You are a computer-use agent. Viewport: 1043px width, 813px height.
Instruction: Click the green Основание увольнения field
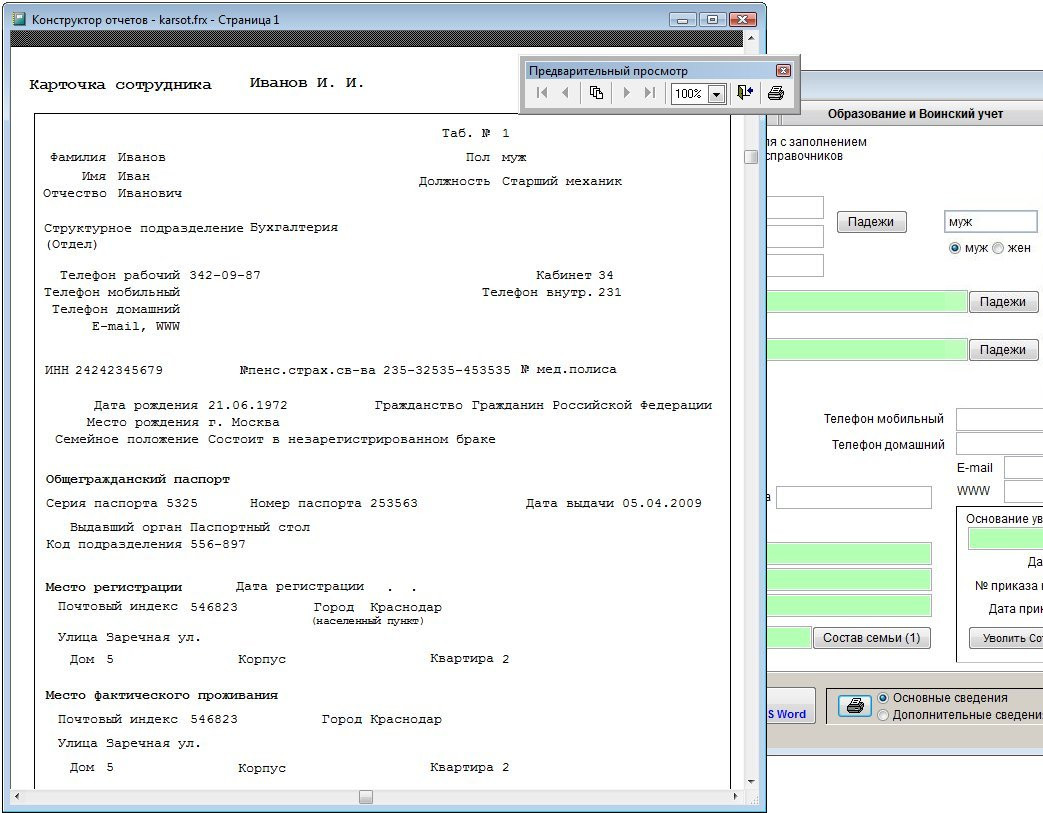click(x=1006, y=539)
